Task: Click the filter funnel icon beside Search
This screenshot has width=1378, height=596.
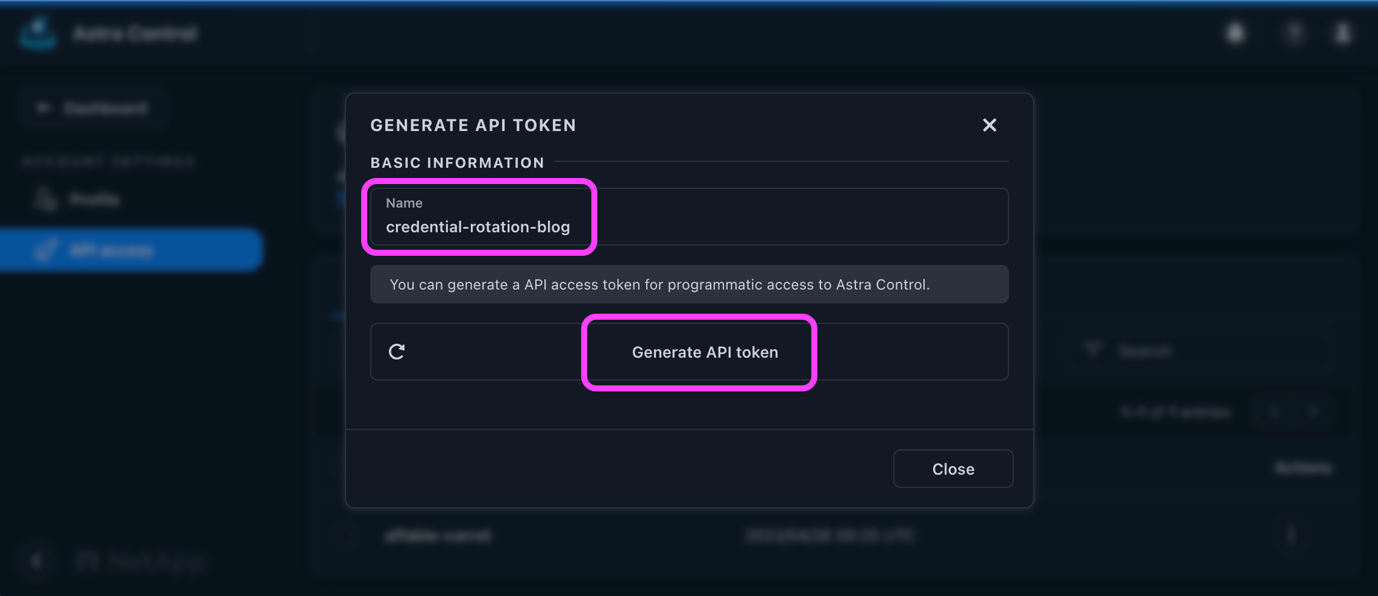Action: coord(1093,350)
